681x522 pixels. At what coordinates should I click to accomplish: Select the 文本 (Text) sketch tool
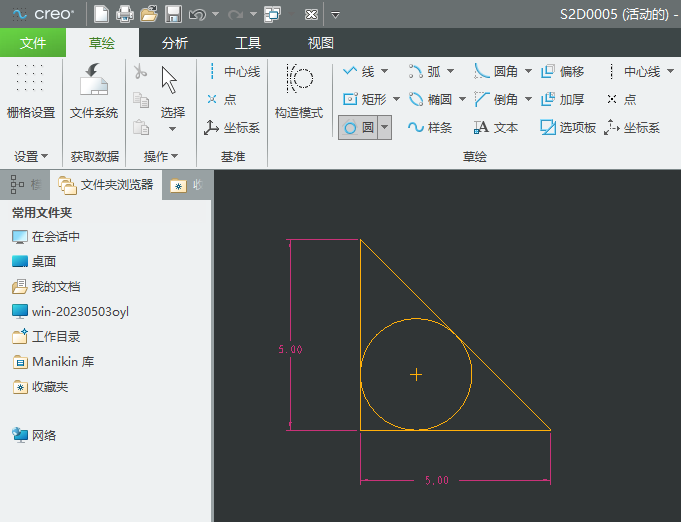point(496,128)
